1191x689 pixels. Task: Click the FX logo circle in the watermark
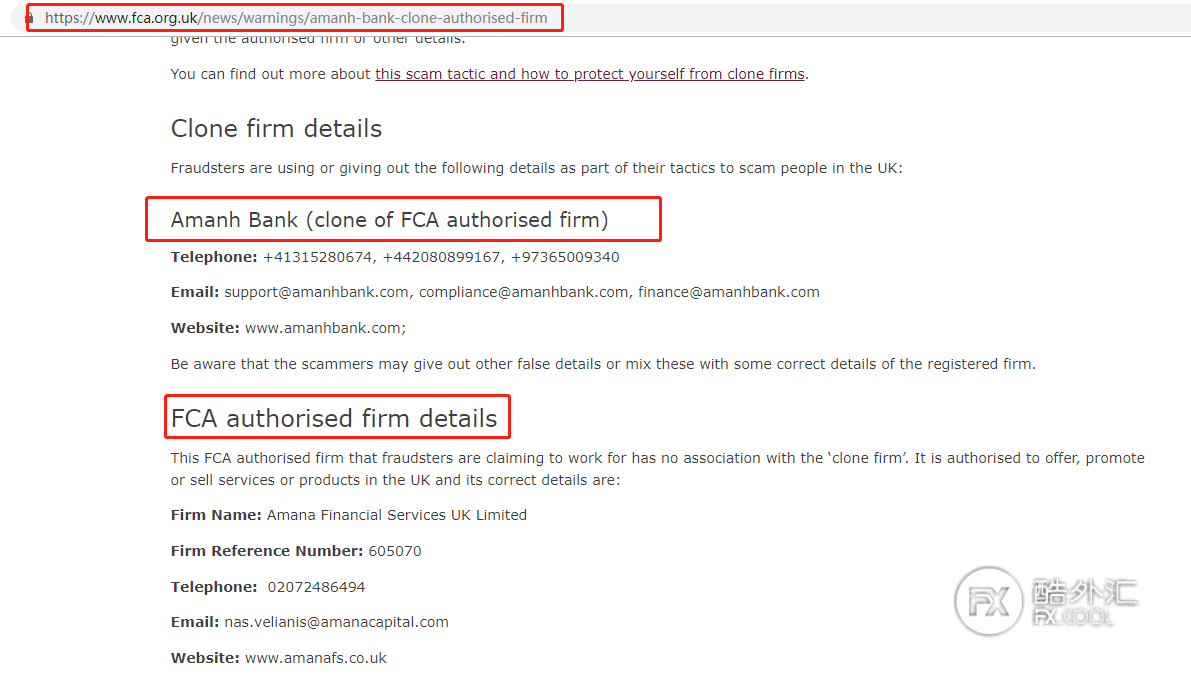click(988, 602)
